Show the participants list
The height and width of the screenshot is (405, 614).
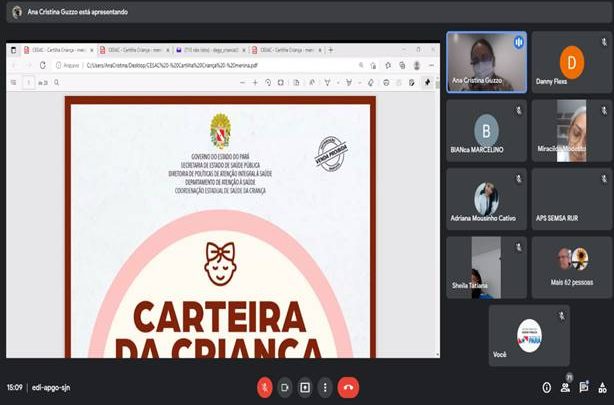tap(565, 388)
